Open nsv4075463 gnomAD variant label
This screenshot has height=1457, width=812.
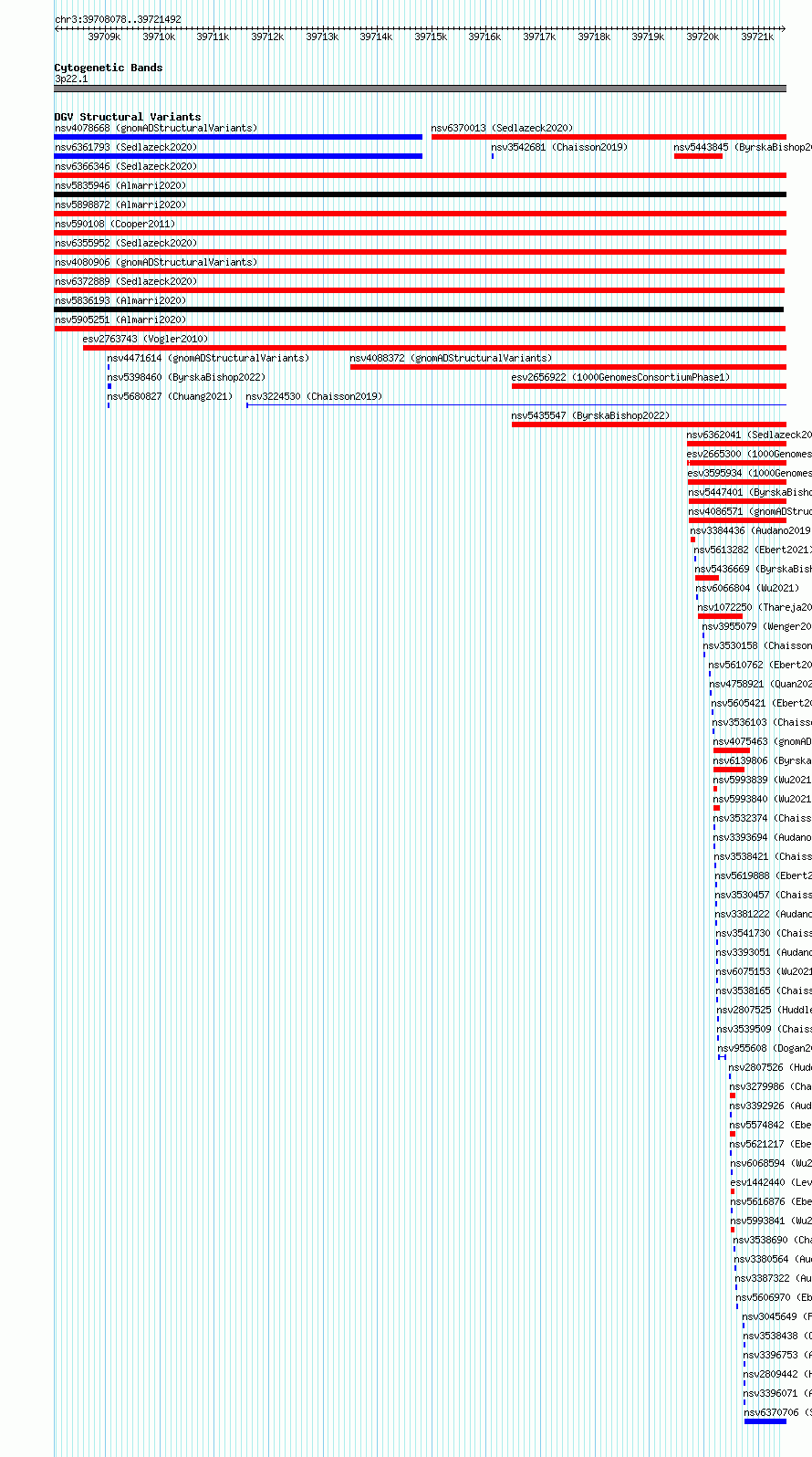tap(763, 741)
